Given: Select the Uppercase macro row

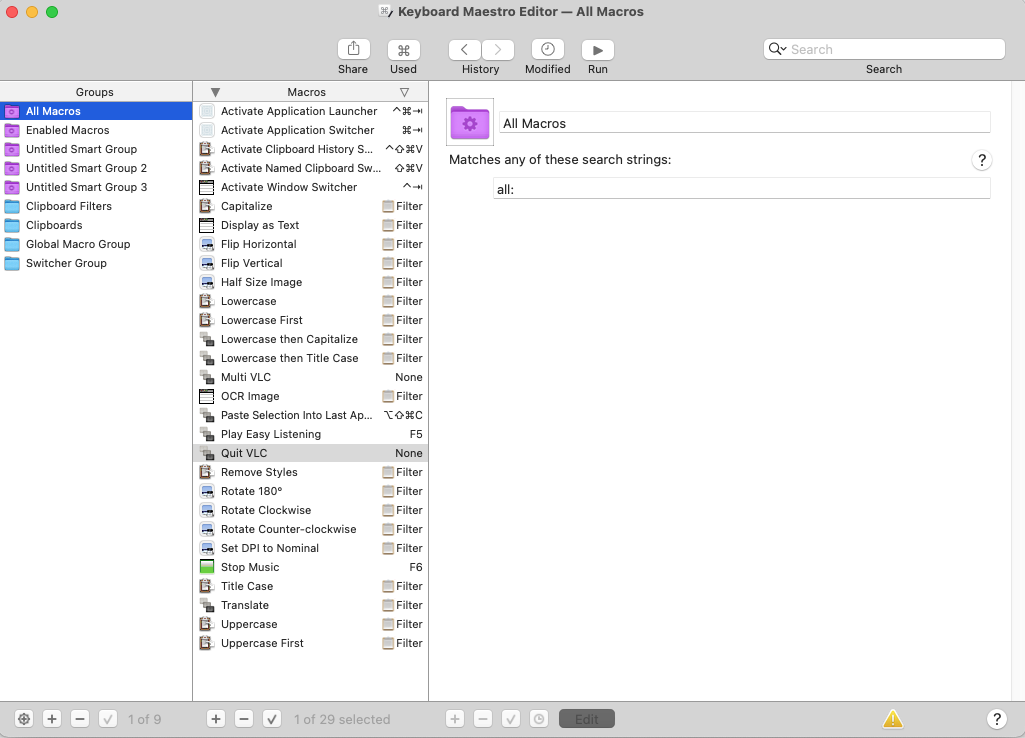Looking at the screenshot, I should [x=311, y=623].
